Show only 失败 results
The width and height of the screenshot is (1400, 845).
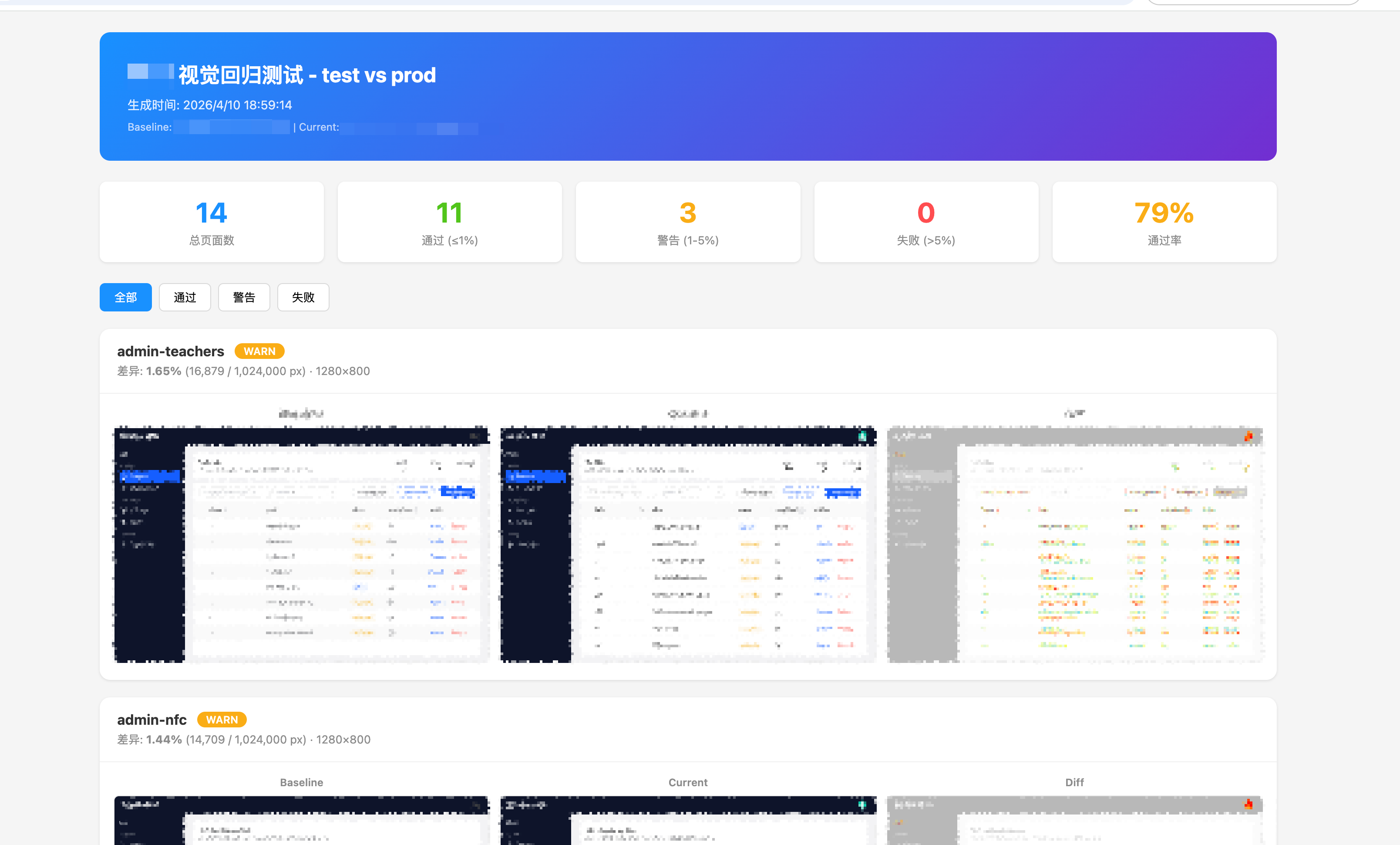pyautogui.click(x=303, y=297)
